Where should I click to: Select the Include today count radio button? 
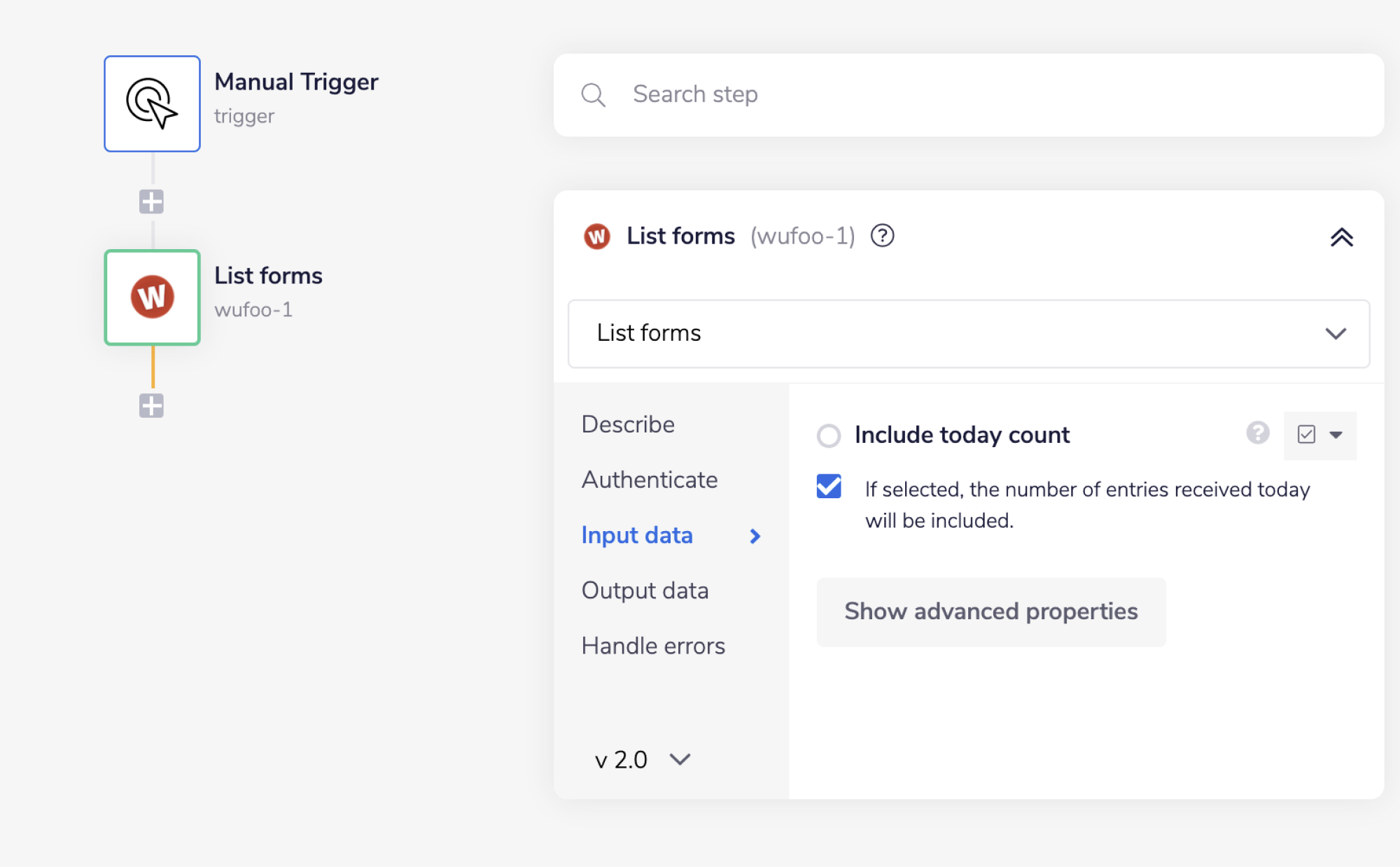[x=829, y=435]
